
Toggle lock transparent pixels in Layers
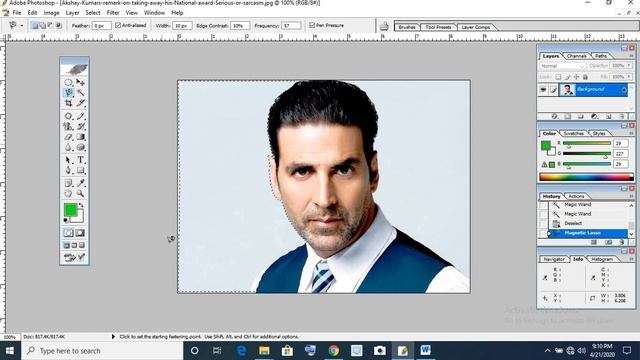point(558,77)
